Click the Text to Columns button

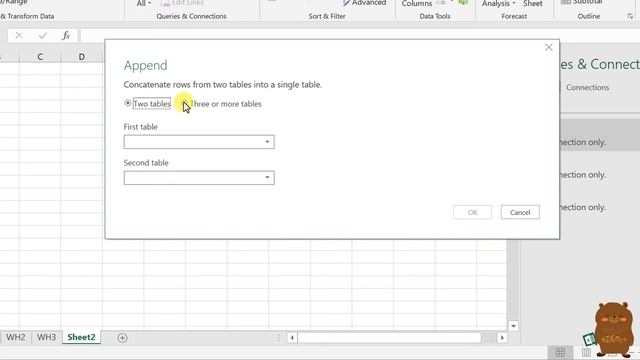click(x=417, y=4)
